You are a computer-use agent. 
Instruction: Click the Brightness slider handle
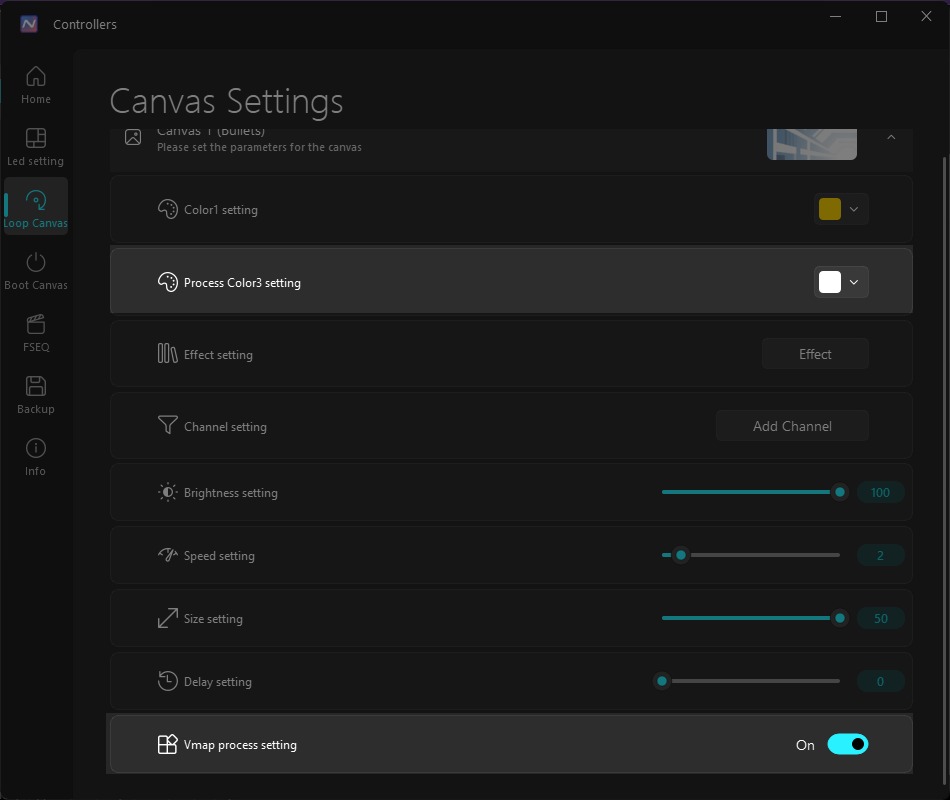[x=840, y=492]
